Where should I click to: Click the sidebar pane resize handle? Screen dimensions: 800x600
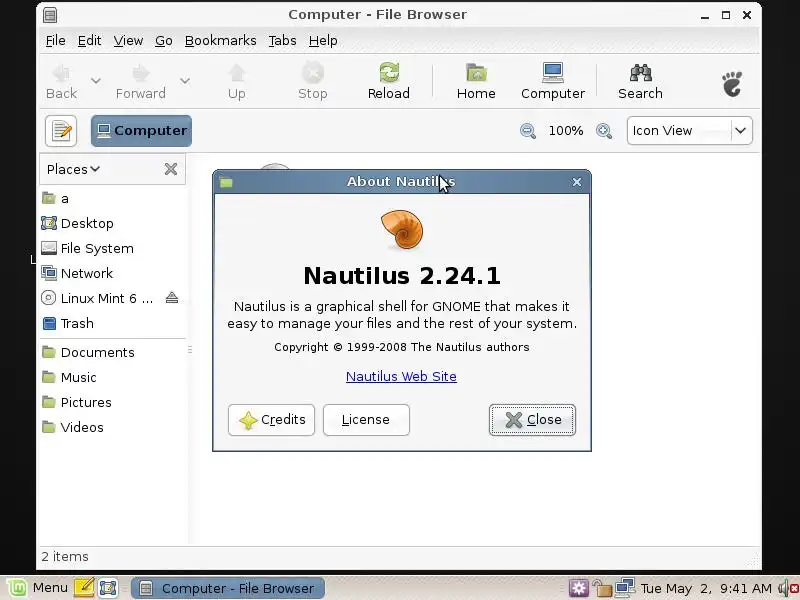click(190, 350)
